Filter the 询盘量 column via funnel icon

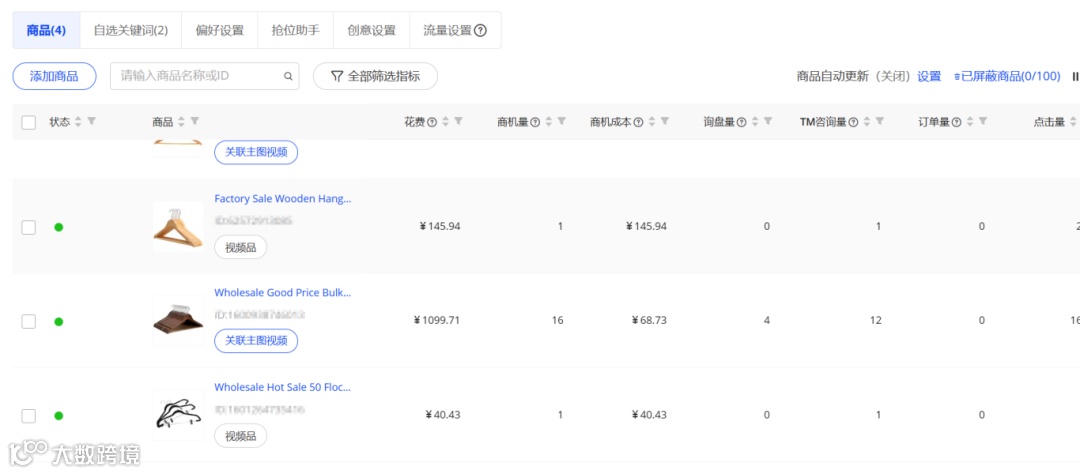tap(767, 122)
